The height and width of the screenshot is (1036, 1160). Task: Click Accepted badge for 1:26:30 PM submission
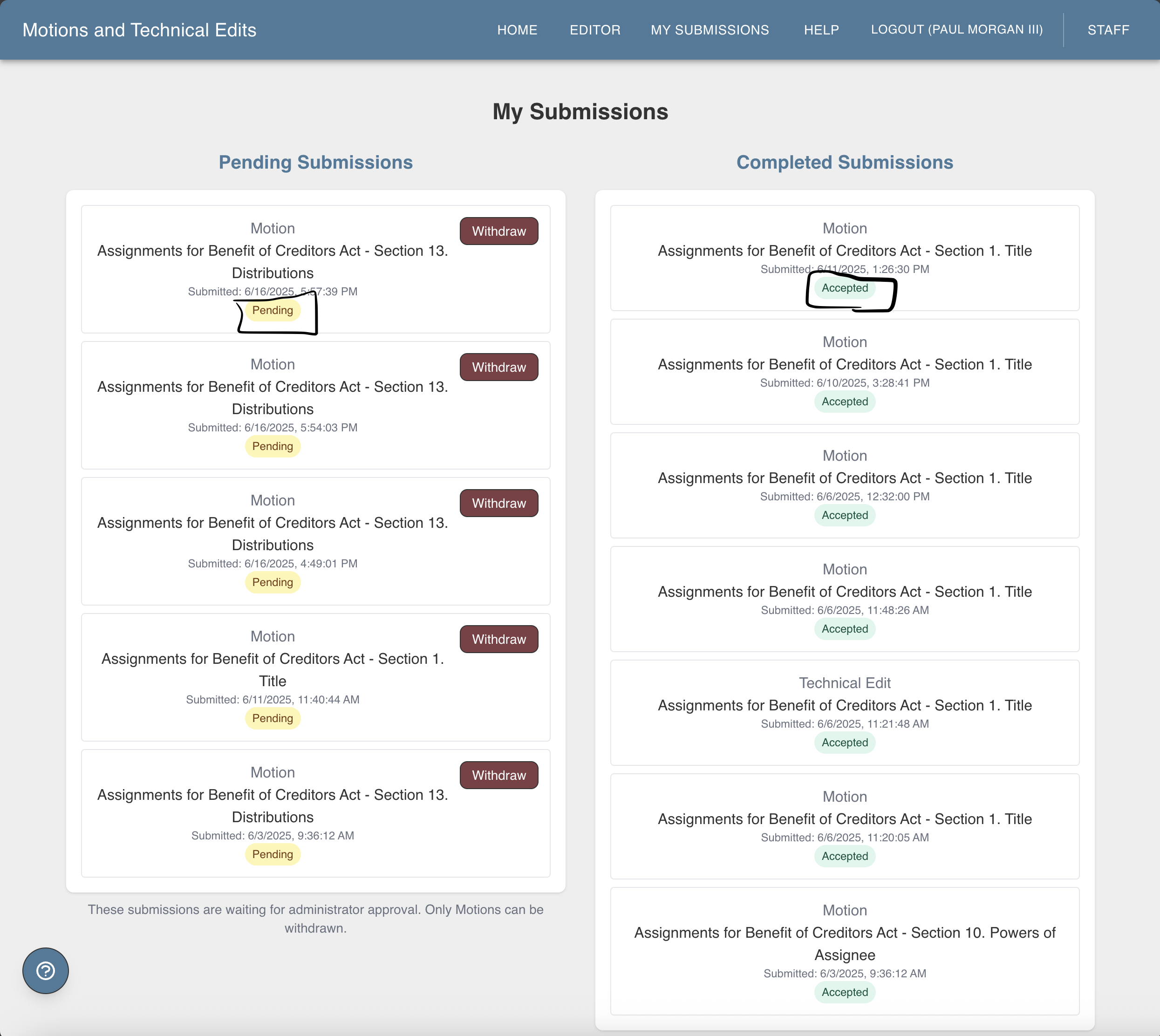[845, 288]
